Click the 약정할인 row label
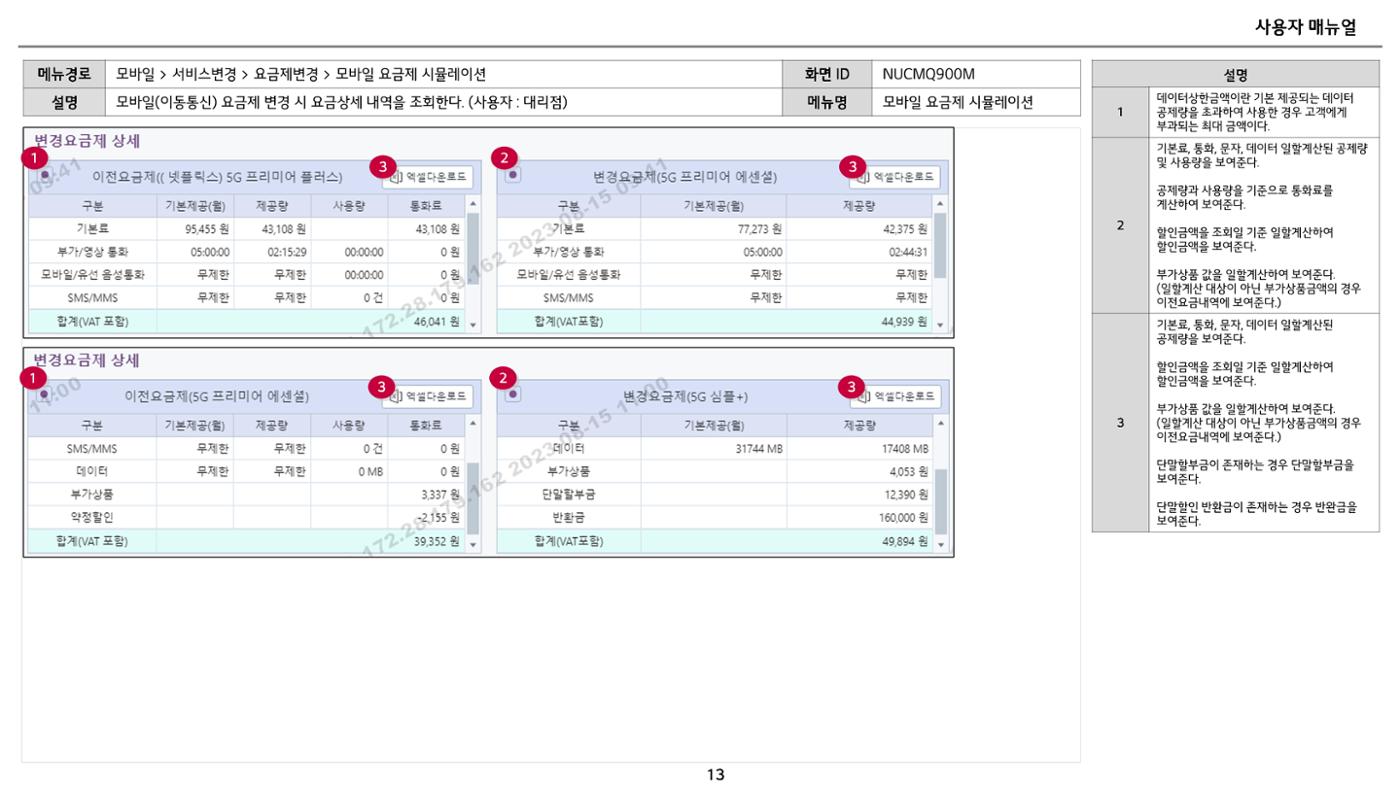 [92, 518]
